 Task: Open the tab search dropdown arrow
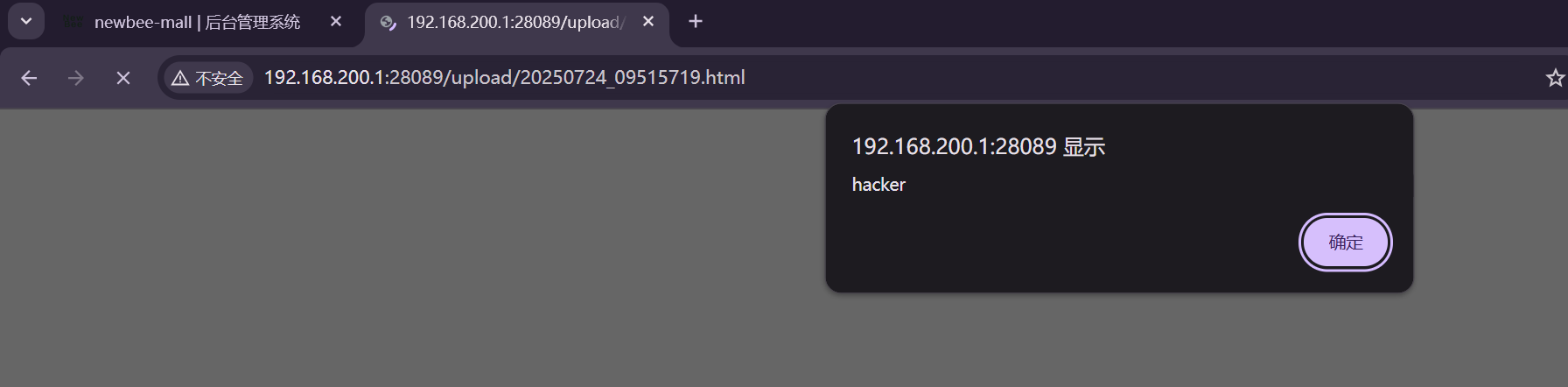(26, 21)
